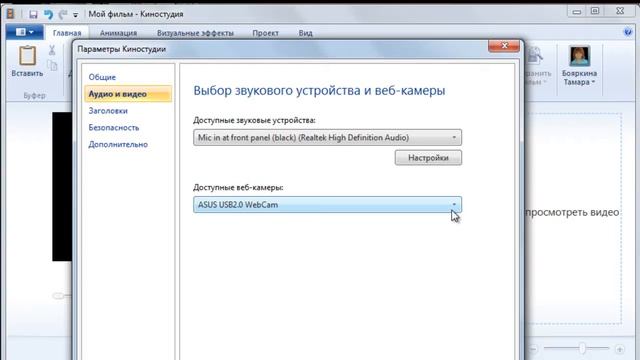
Task: Open the Анимация ribbon tab
Action: pyautogui.click(x=118, y=33)
